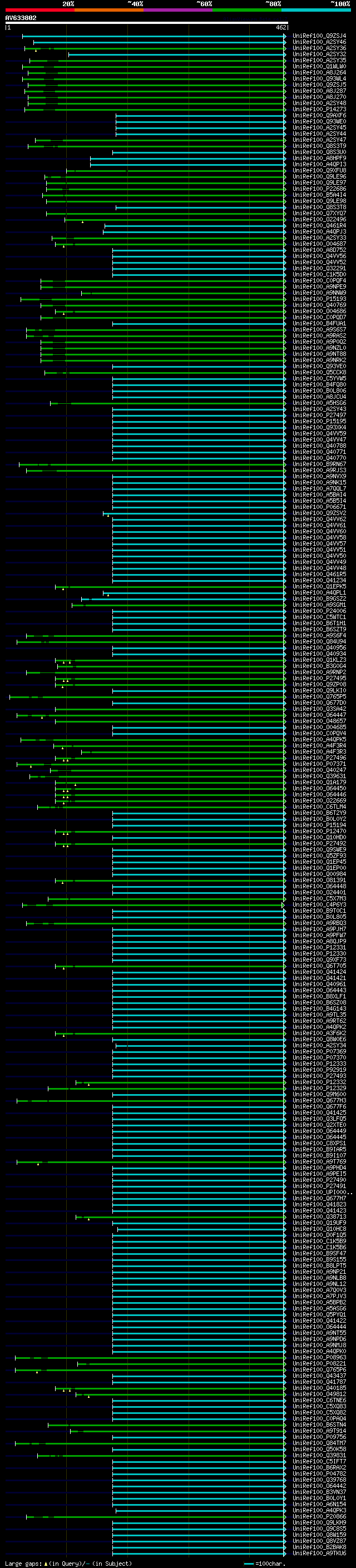This screenshot has height=1568, width=356.
Task: Select the UniRef100_A8J270 label
Action: click(x=319, y=97)
